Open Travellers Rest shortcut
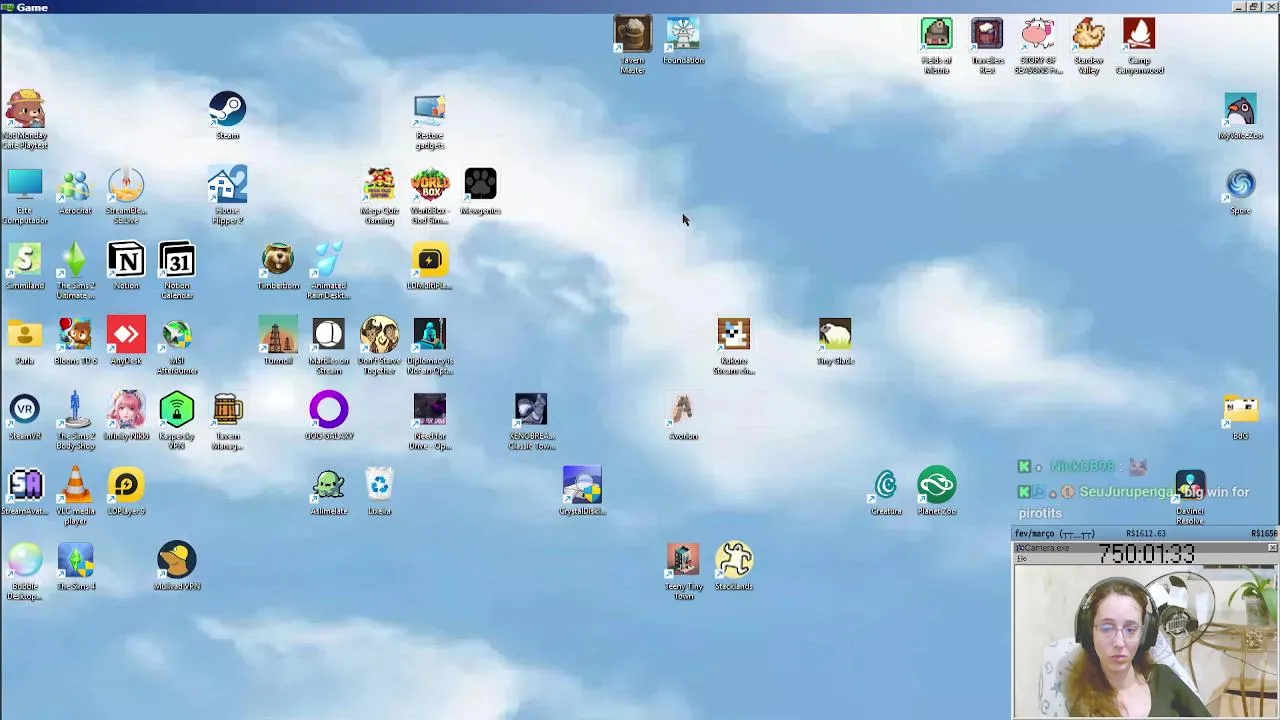Viewport: 1280px width, 720px height. point(987,34)
